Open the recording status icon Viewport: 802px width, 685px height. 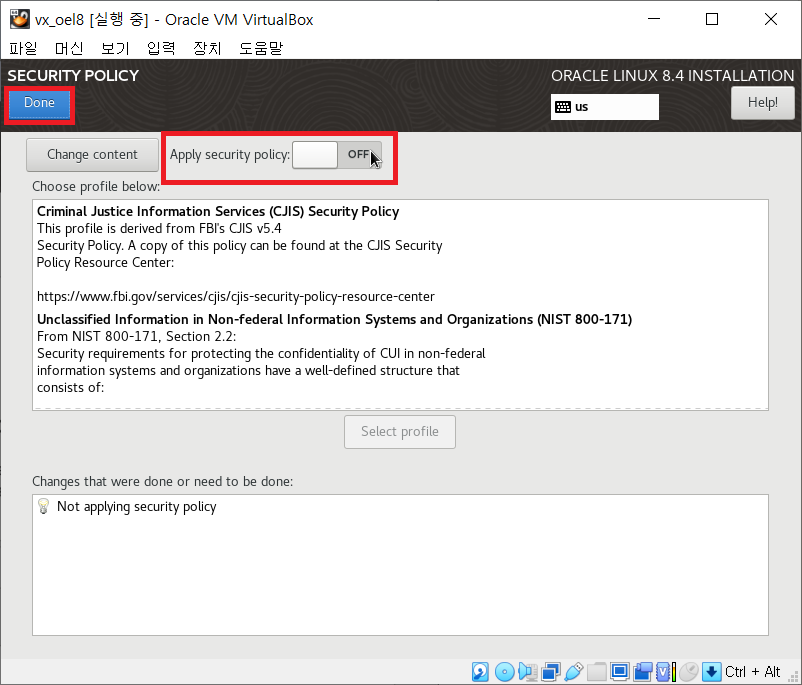pyautogui.click(x=643, y=672)
